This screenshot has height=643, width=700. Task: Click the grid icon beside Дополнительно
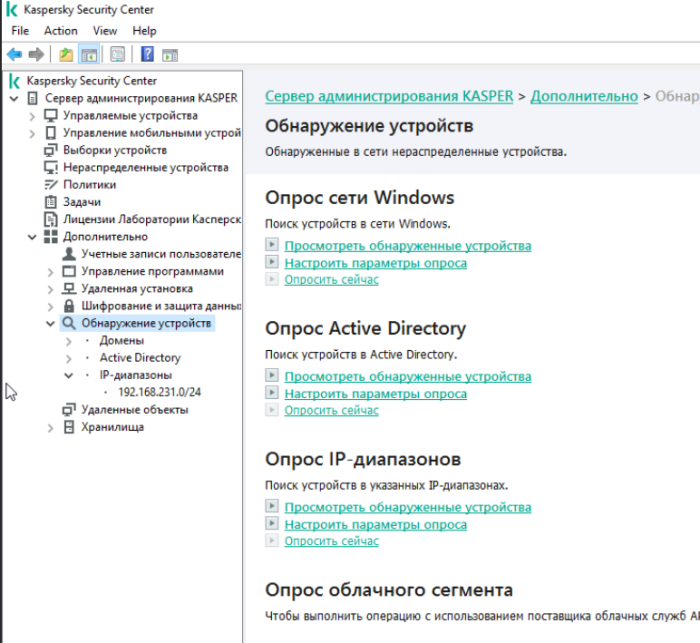[x=51, y=236]
